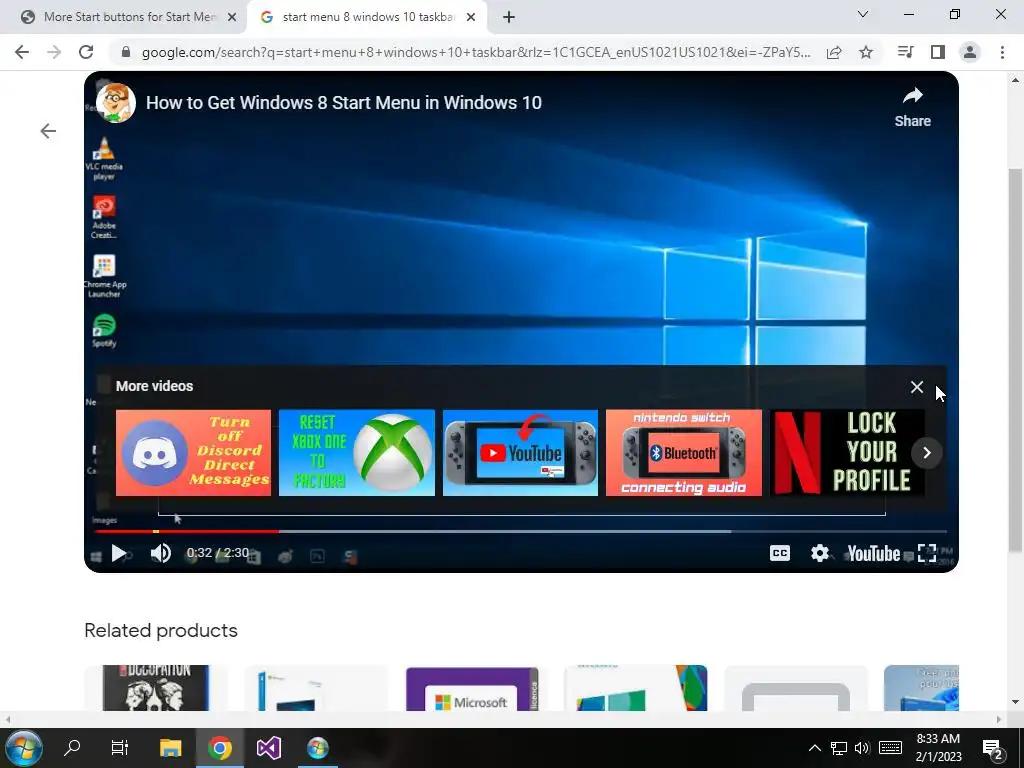The width and height of the screenshot is (1024, 768).
Task: Show next More videos suggestions
Action: (x=926, y=453)
